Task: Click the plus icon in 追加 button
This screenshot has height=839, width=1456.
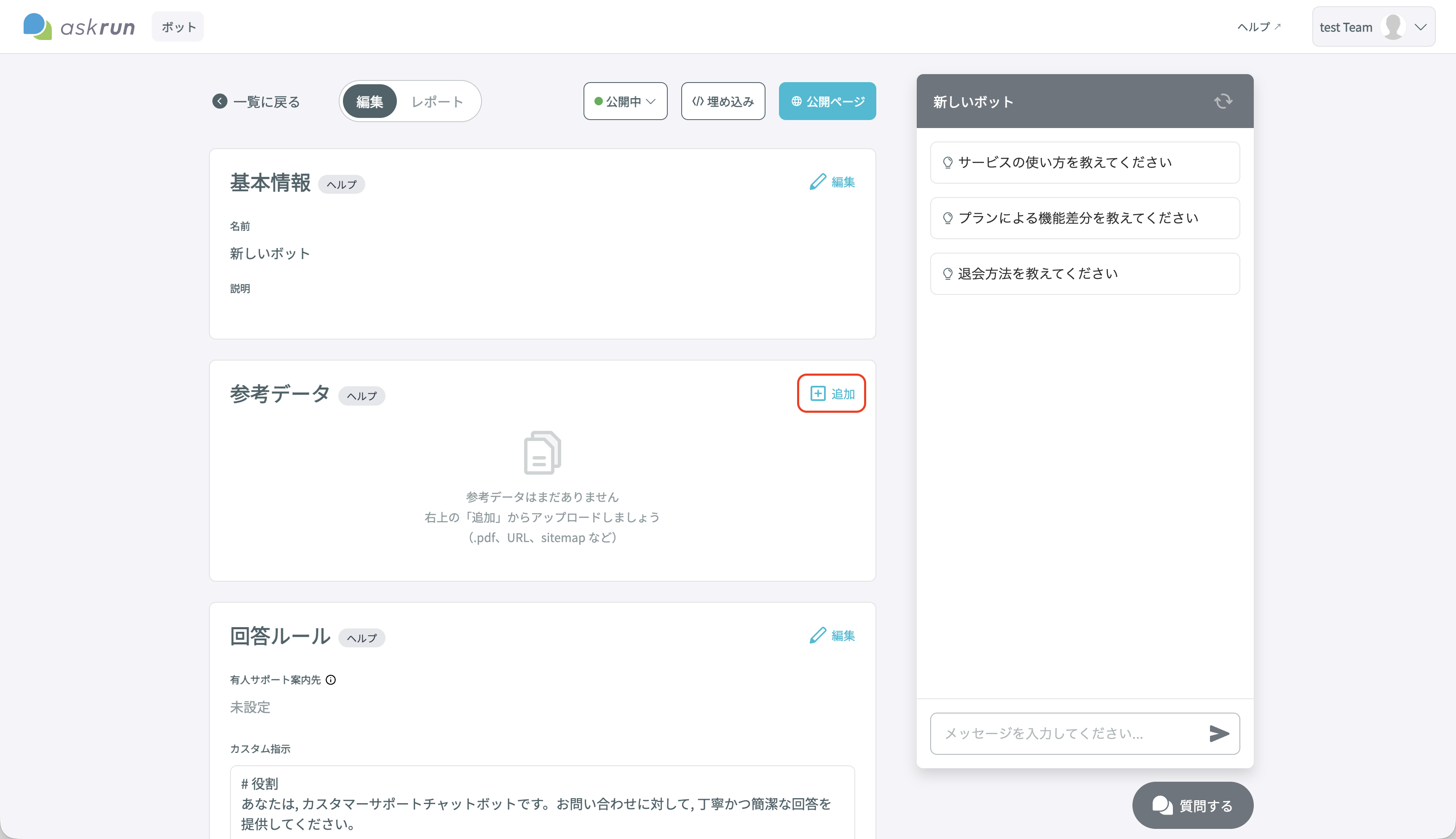Action: pos(817,393)
